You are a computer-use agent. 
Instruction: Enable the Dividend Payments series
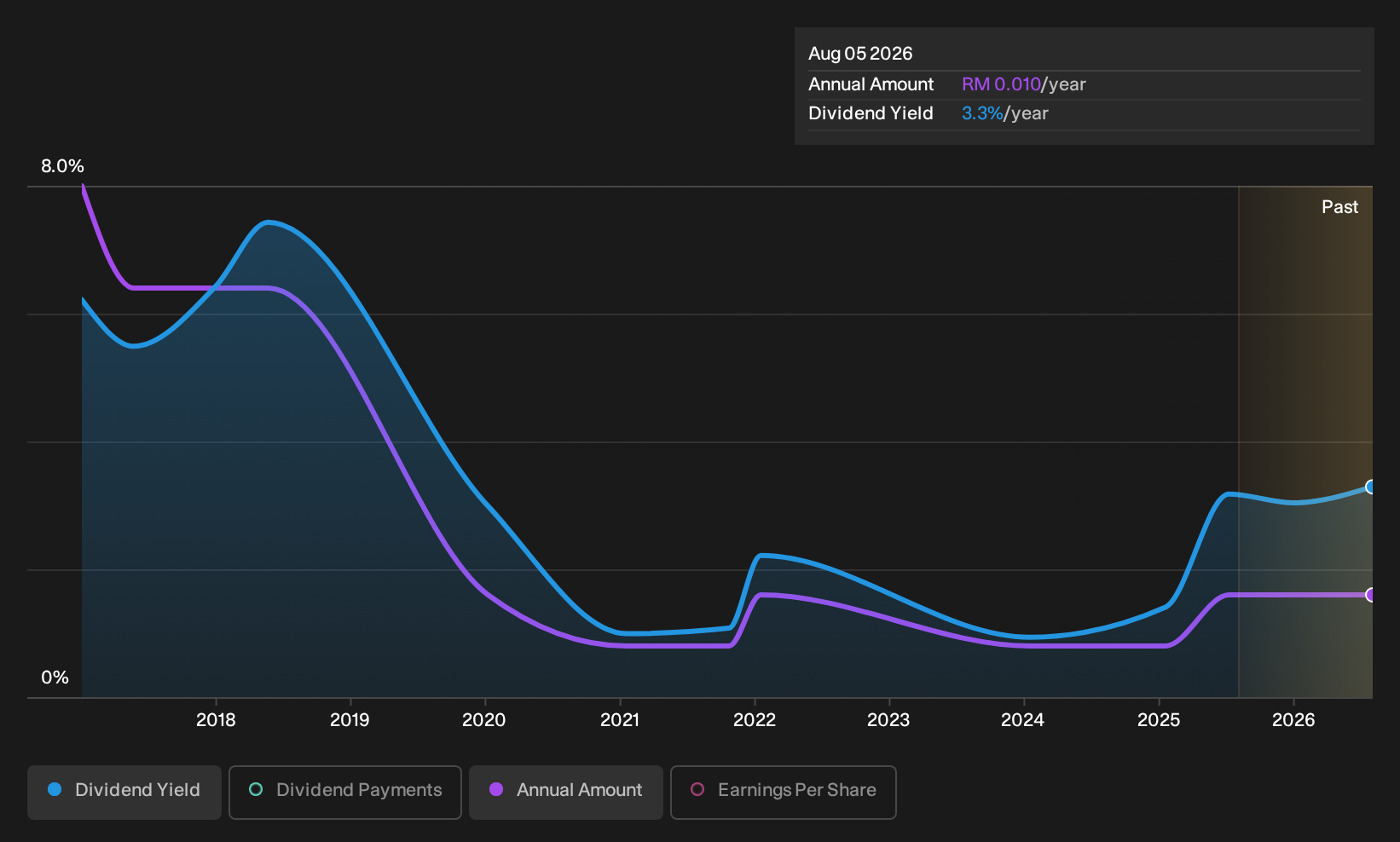click(x=345, y=793)
